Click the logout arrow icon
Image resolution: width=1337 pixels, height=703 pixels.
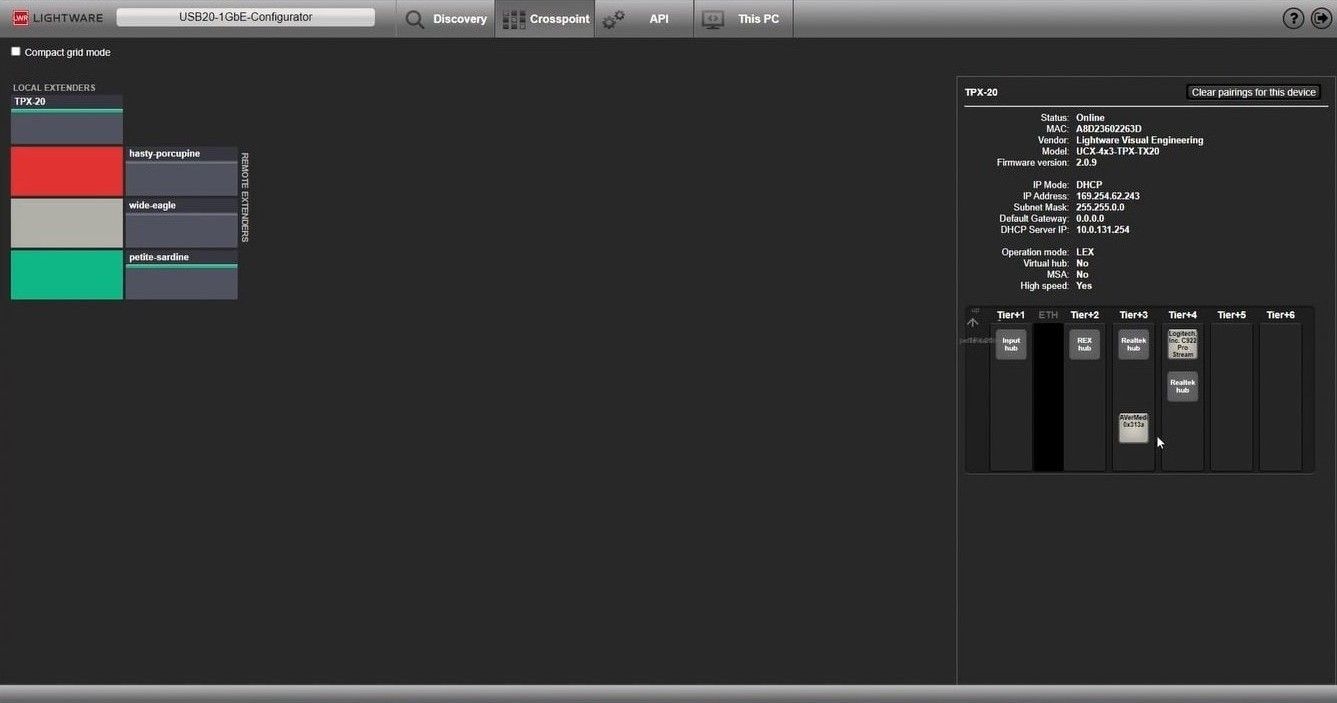point(1321,19)
